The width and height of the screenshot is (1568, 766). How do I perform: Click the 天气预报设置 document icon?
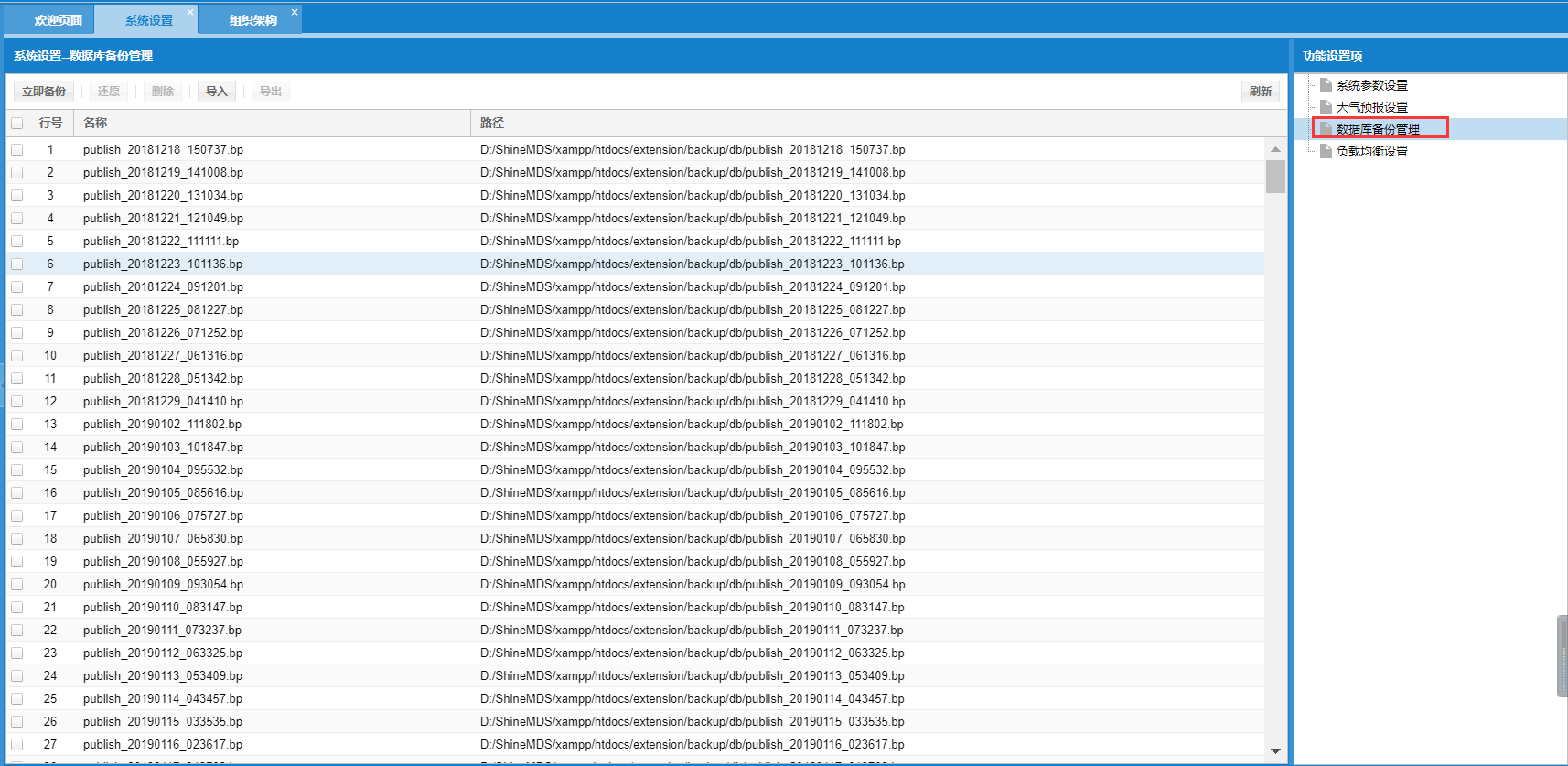coord(1326,107)
